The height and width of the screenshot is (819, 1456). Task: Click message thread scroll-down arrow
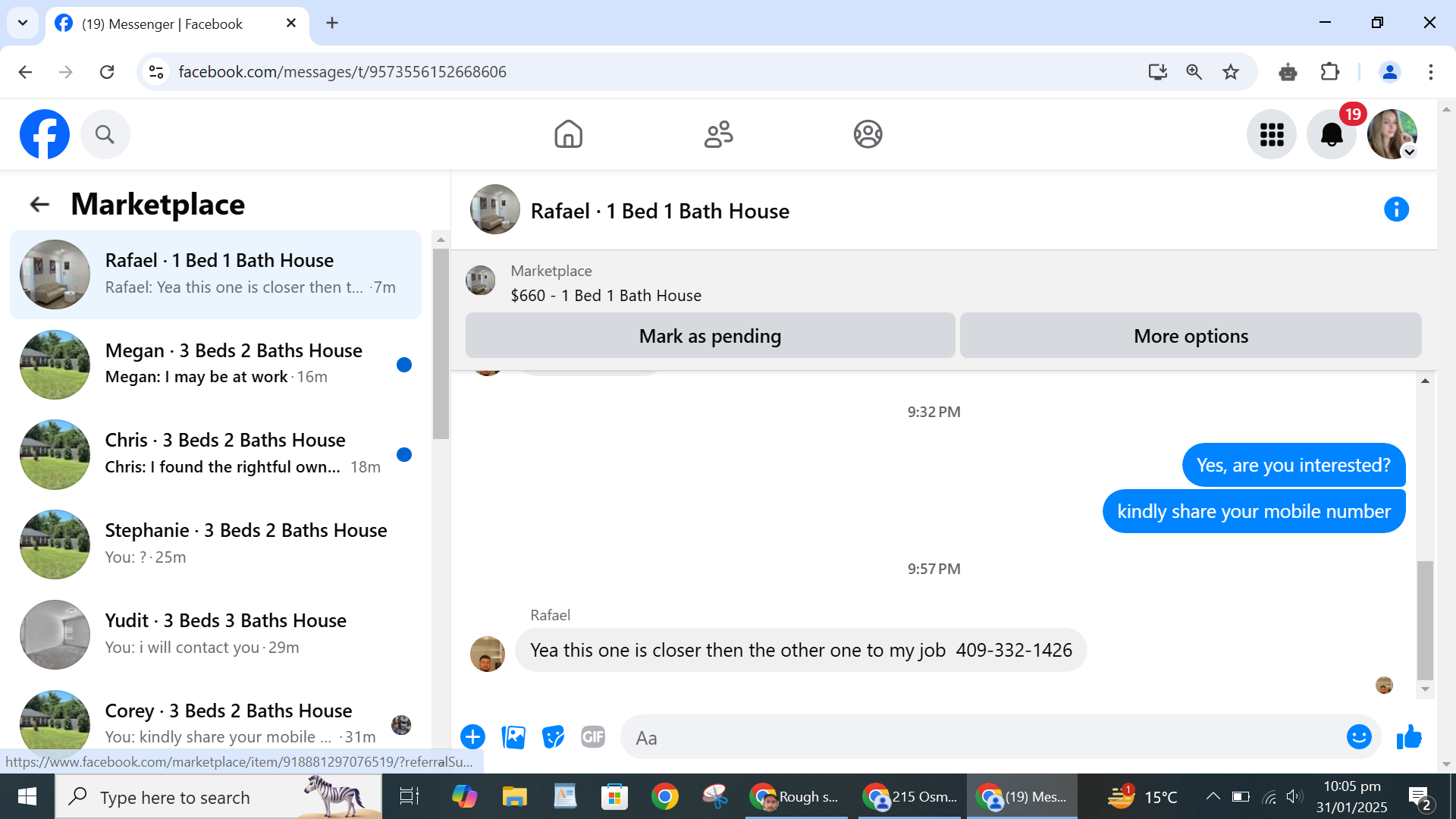pos(1425,689)
